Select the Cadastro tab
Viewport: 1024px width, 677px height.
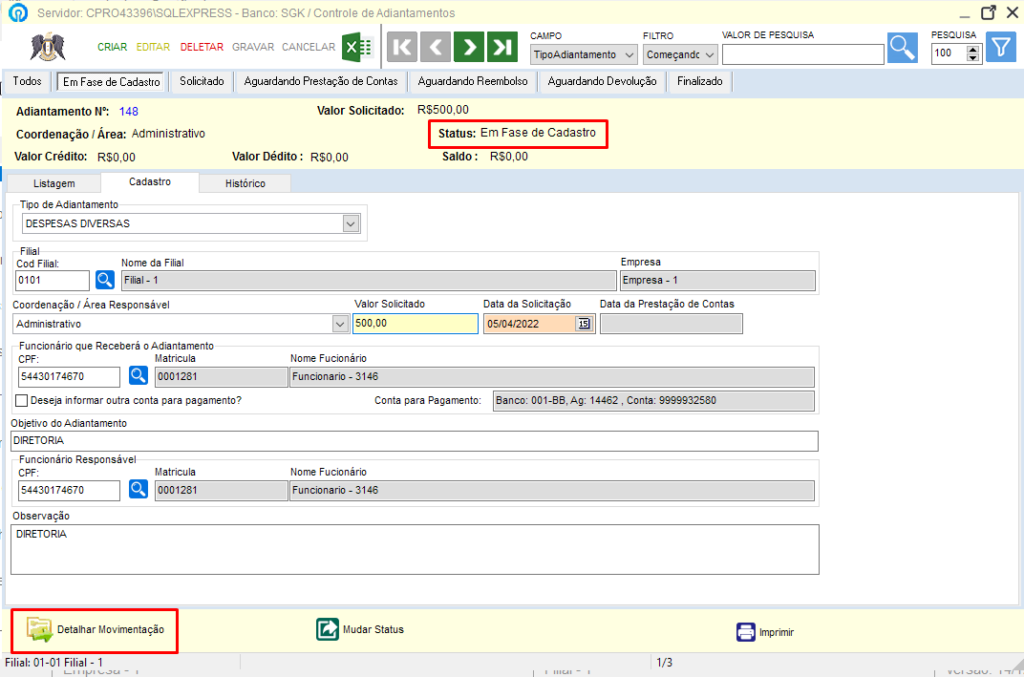click(x=150, y=182)
